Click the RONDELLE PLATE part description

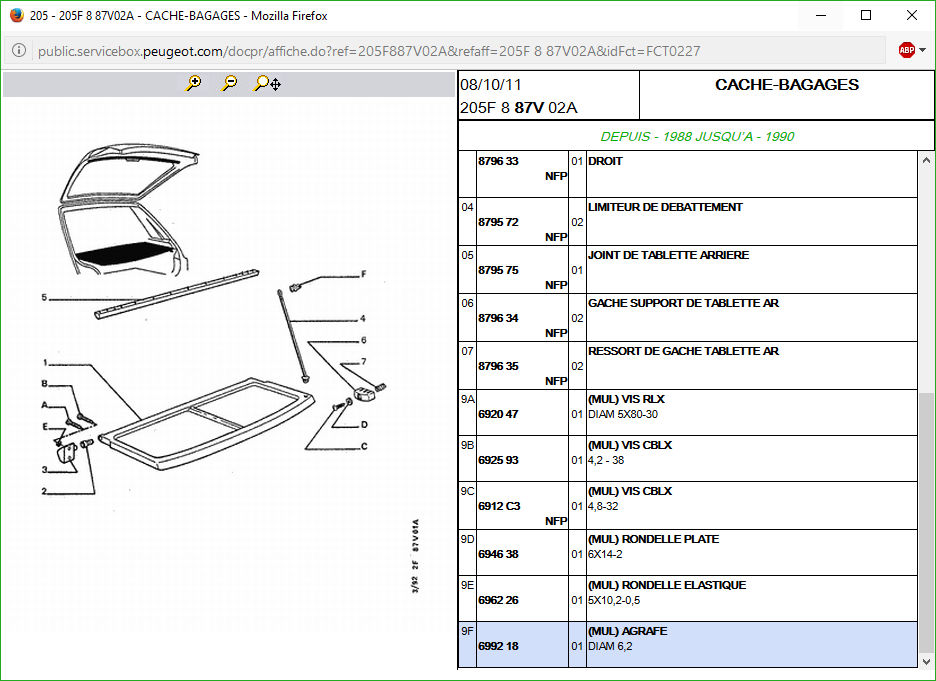coord(653,539)
